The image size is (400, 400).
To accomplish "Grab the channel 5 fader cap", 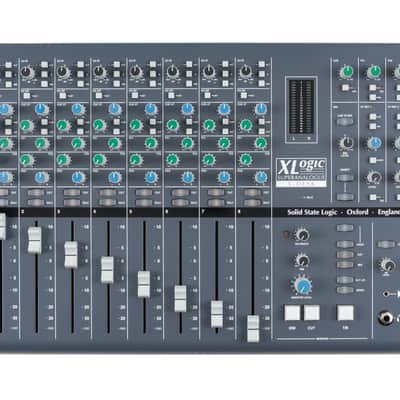I will coord(144,284).
